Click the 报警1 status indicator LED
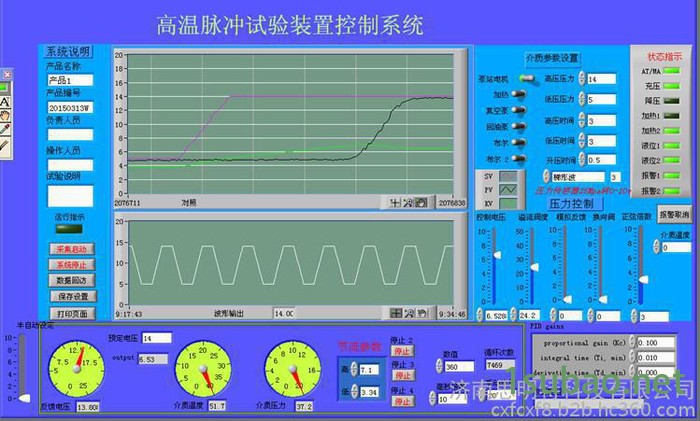Viewport: 700px width, 421px height. (x=671, y=175)
